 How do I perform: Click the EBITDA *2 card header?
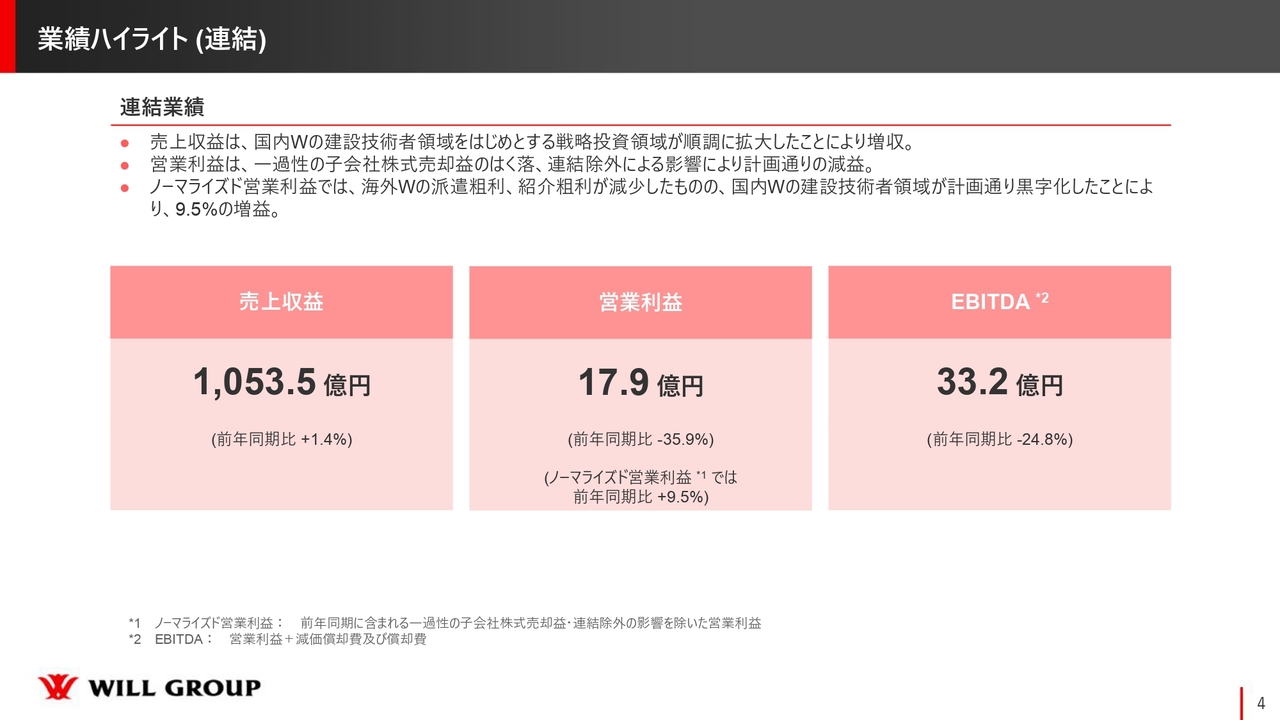coord(999,301)
